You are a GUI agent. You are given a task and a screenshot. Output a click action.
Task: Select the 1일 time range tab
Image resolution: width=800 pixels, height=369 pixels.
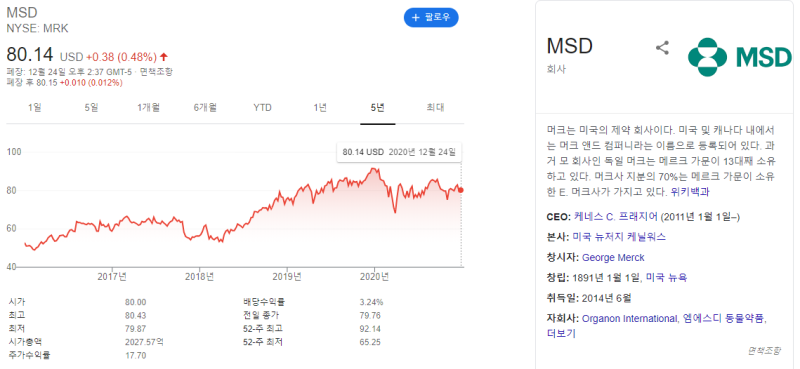click(x=35, y=108)
